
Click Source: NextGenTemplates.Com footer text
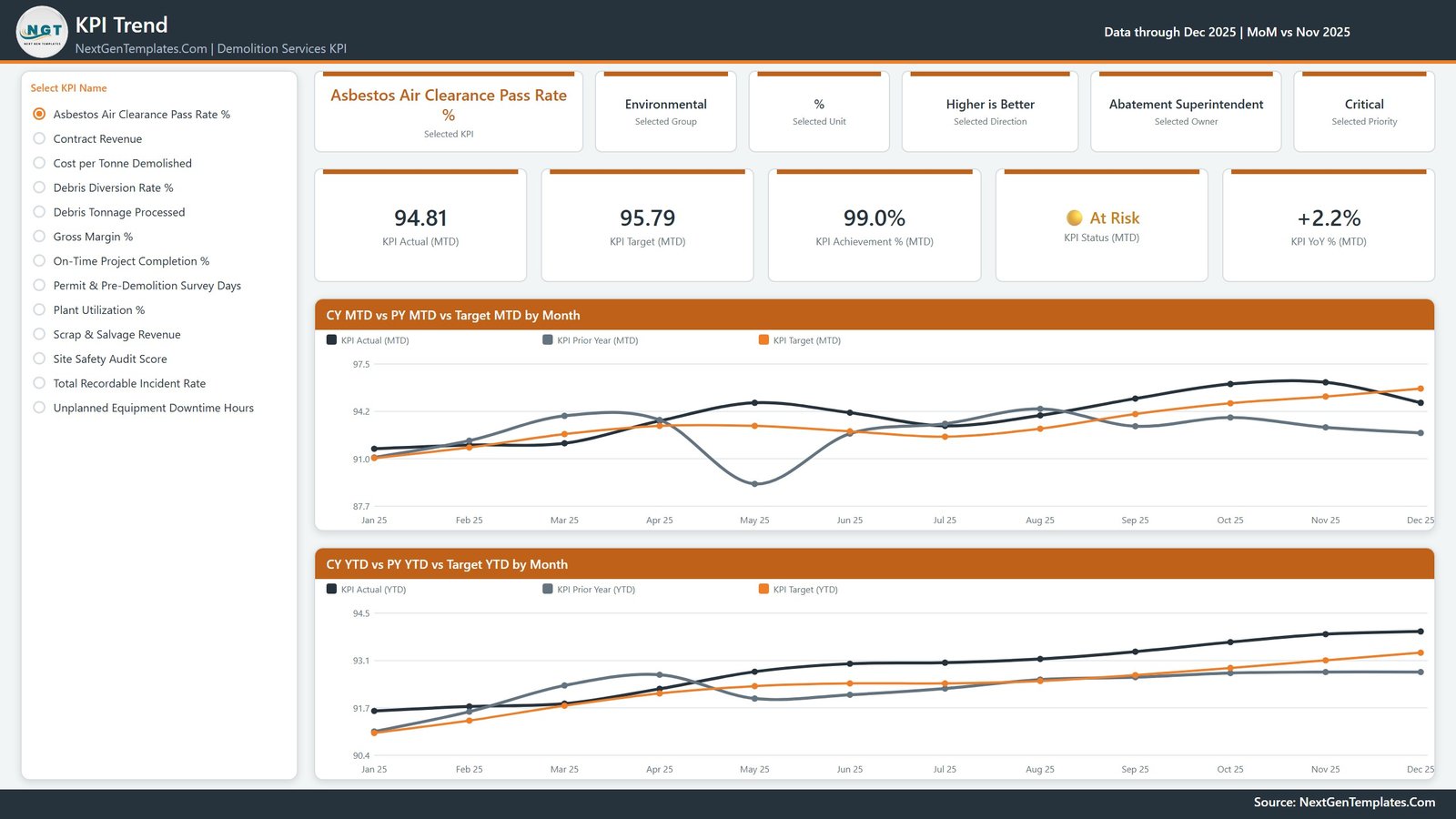pos(1344,803)
